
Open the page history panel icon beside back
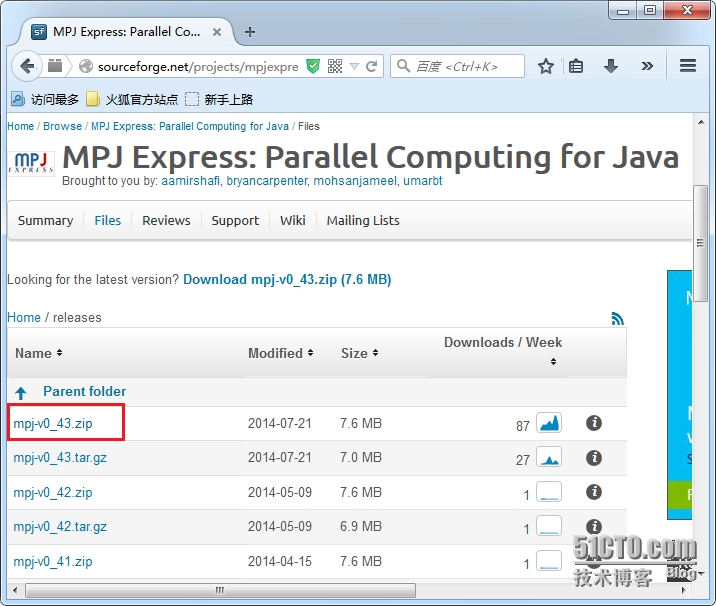(x=55, y=66)
